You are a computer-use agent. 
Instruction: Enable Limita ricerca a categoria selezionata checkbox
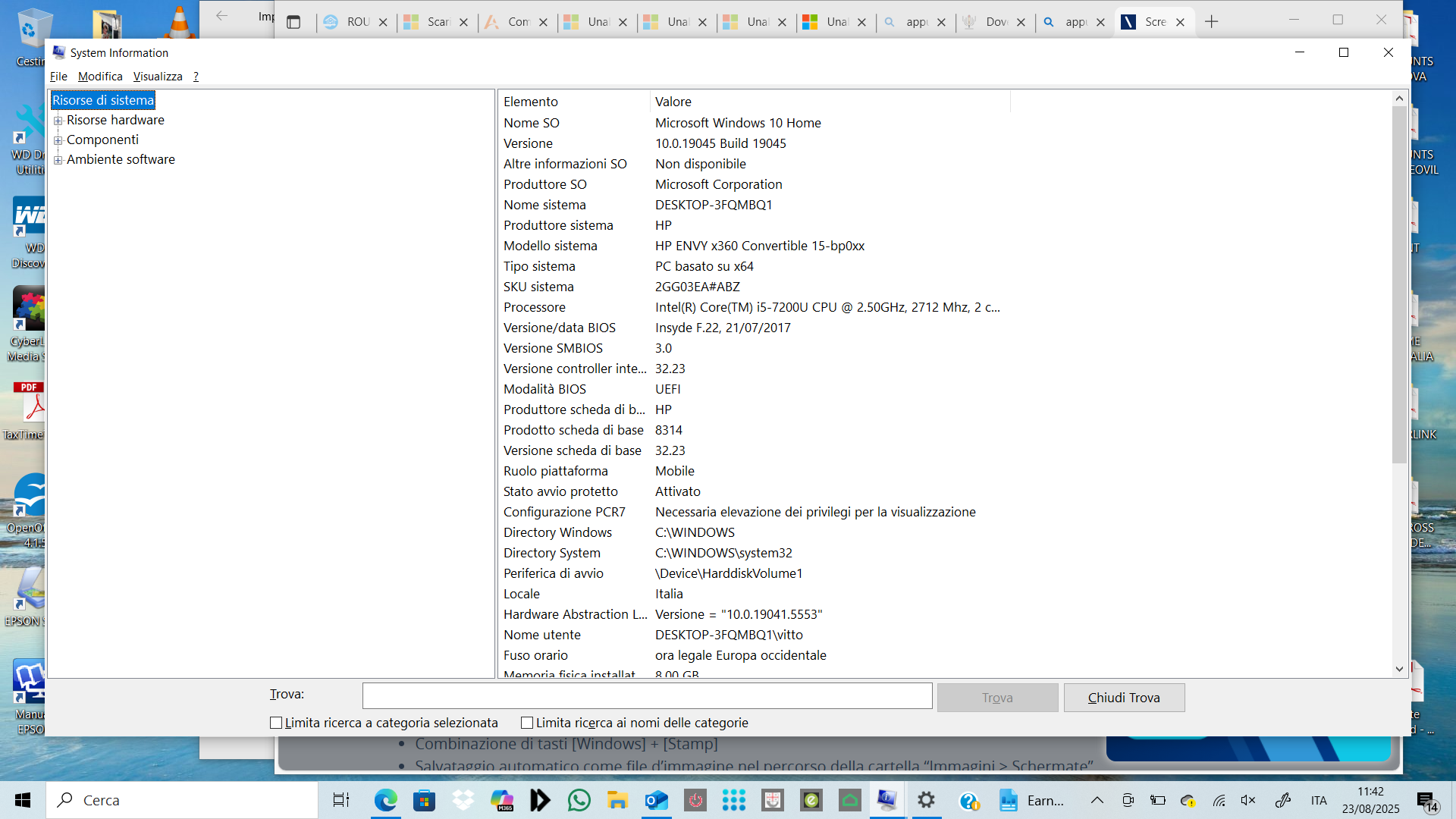tap(276, 723)
